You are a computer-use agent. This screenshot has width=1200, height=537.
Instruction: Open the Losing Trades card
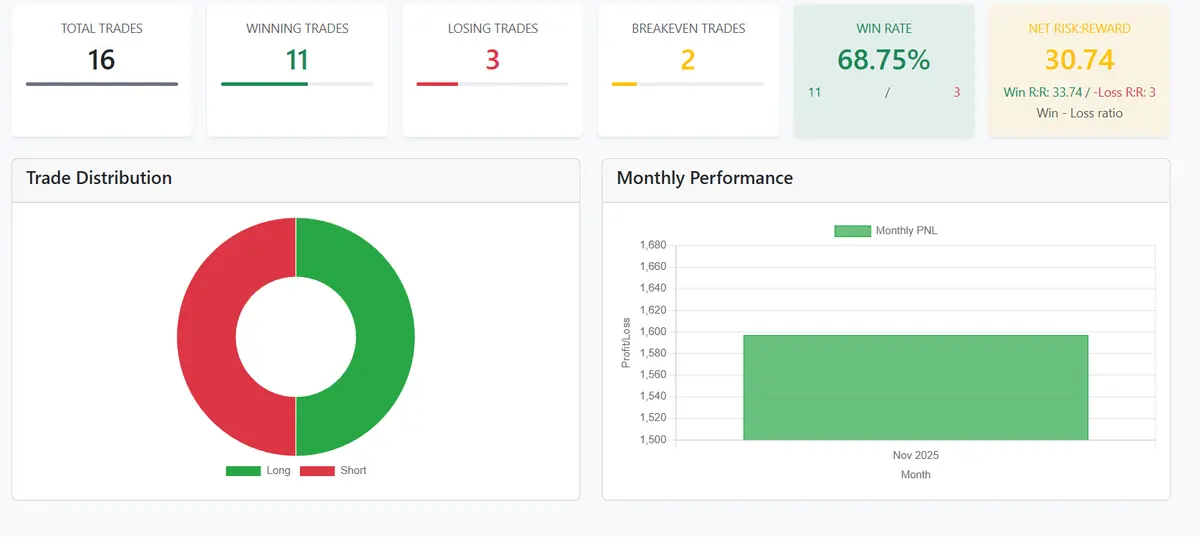point(493,70)
